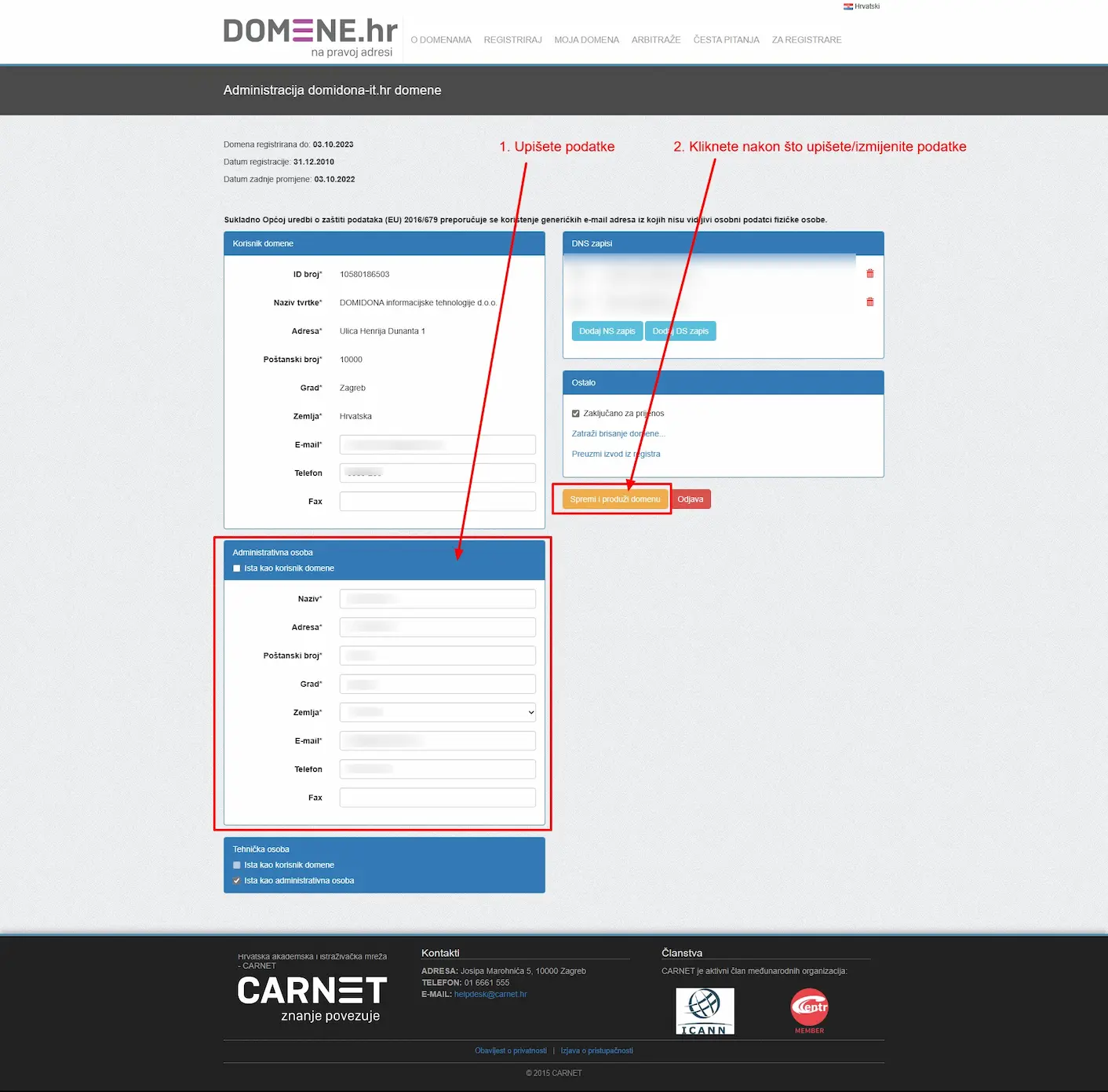
Task: Check 'Ista kao korisnik domene' under Administrativna osoba
Action: 237,568
